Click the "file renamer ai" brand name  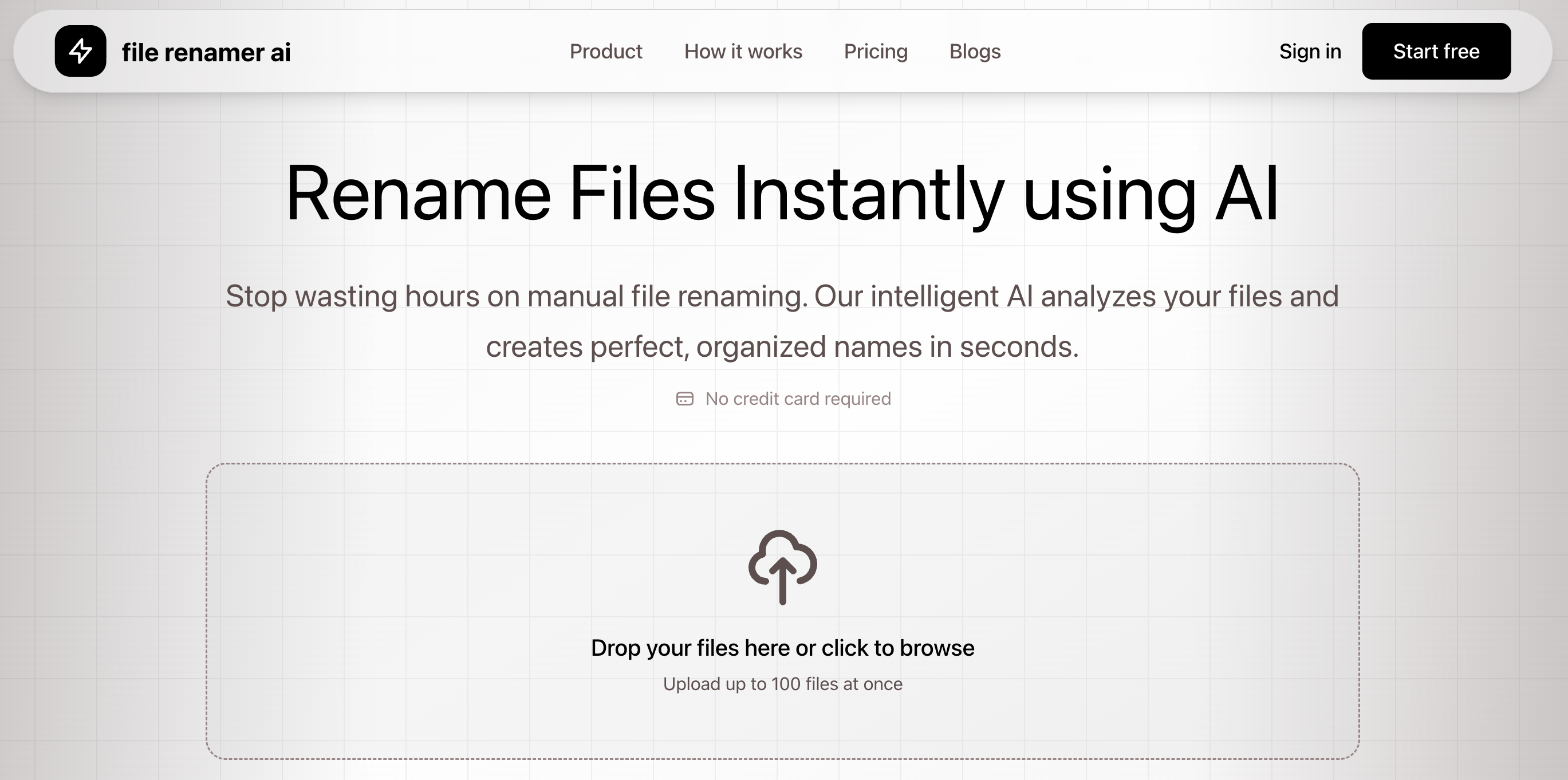pyautogui.click(x=206, y=52)
